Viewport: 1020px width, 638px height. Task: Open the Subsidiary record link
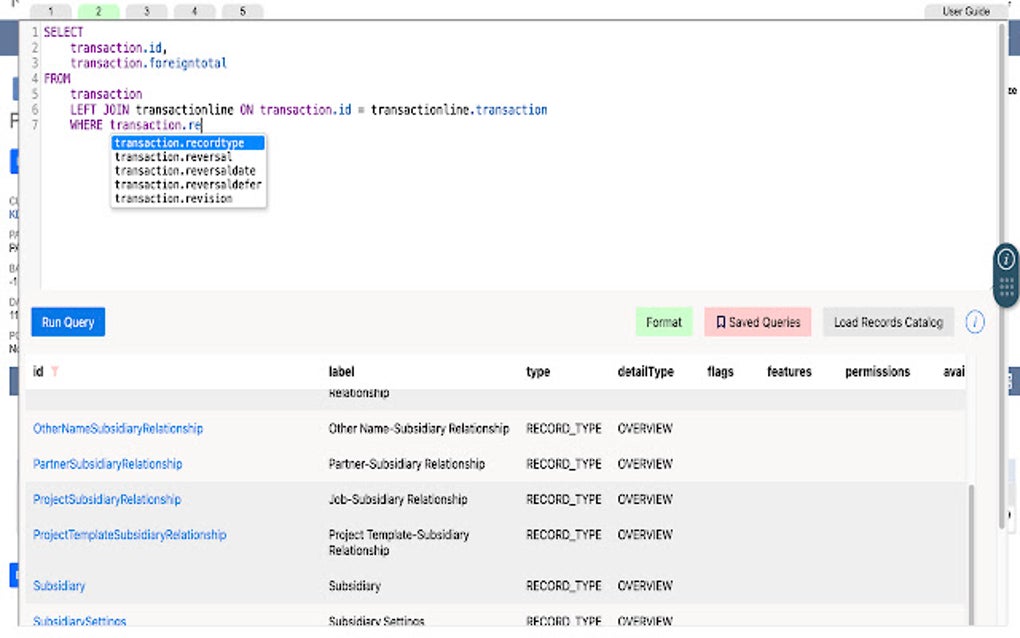coord(59,585)
